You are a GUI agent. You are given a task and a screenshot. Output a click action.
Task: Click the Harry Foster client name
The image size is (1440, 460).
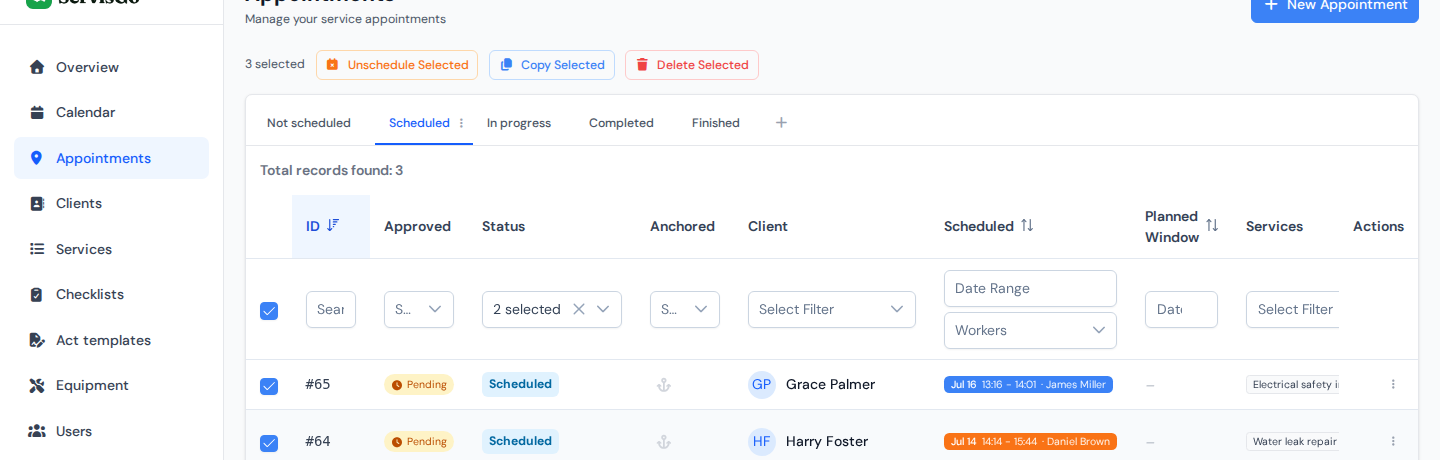pos(827,442)
